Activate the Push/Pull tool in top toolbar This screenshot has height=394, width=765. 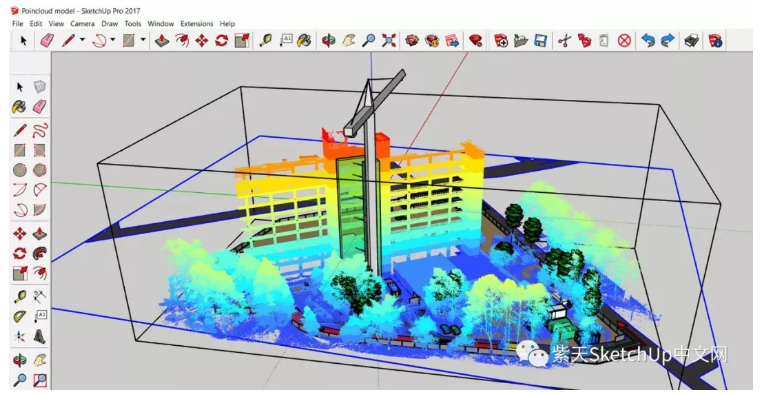click(161, 40)
